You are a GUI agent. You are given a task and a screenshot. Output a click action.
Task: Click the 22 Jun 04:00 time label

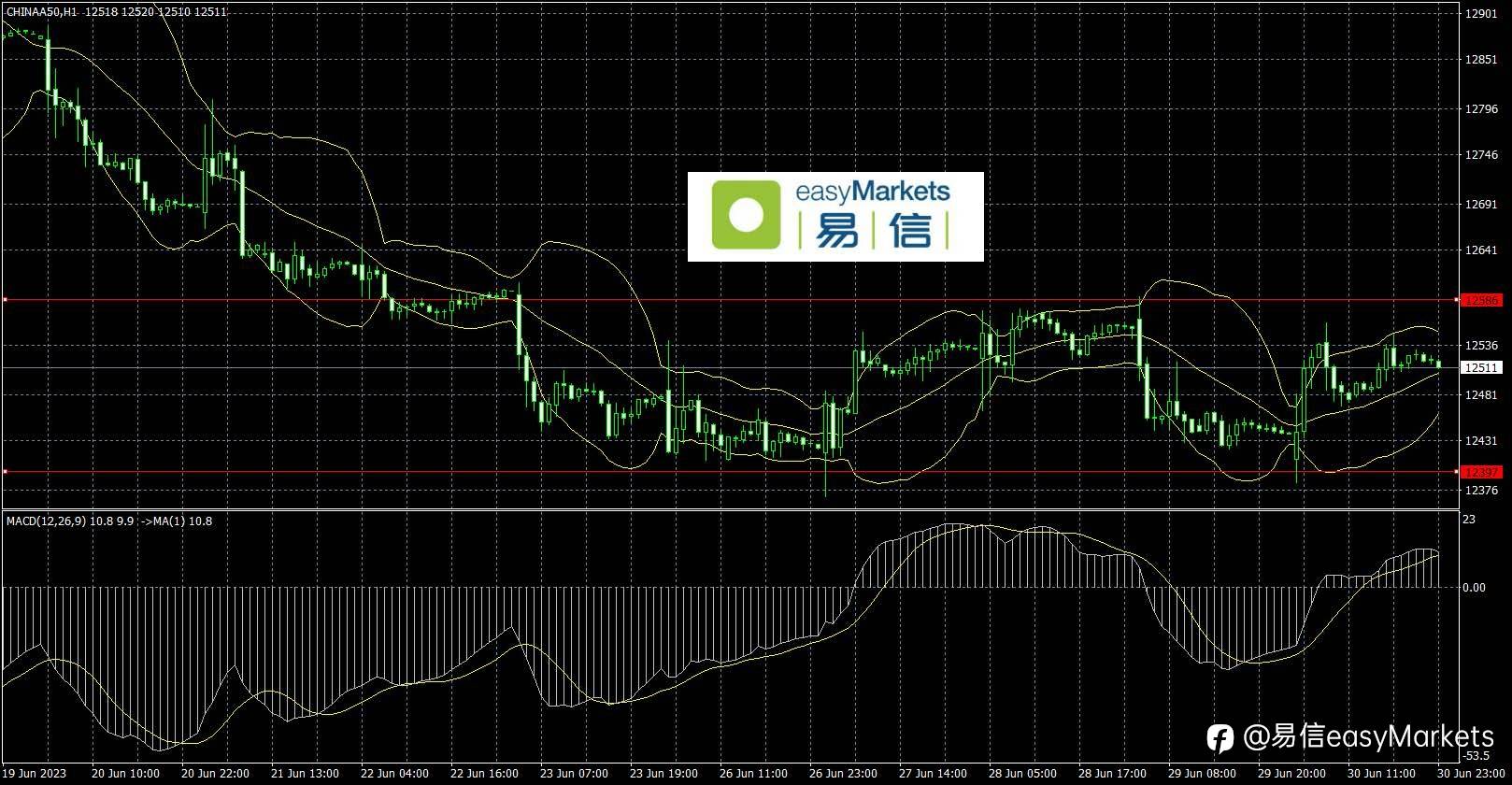coord(394,774)
